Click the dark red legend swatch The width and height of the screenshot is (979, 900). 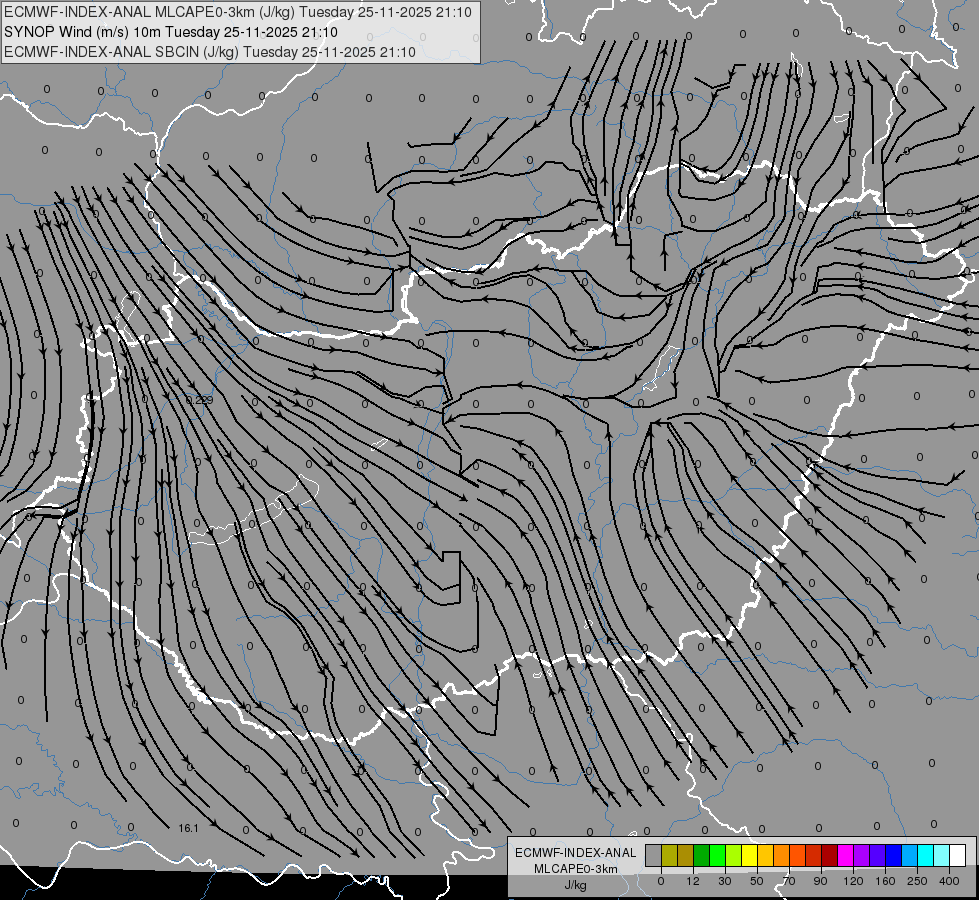(830, 855)
